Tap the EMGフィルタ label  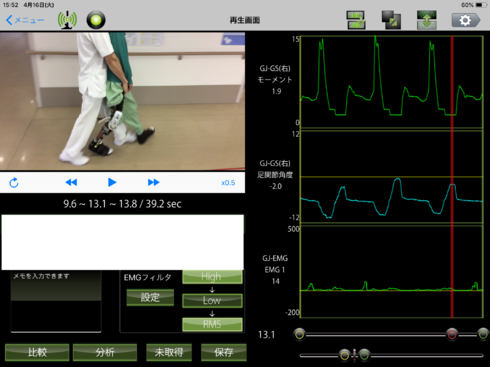(147, 277)
